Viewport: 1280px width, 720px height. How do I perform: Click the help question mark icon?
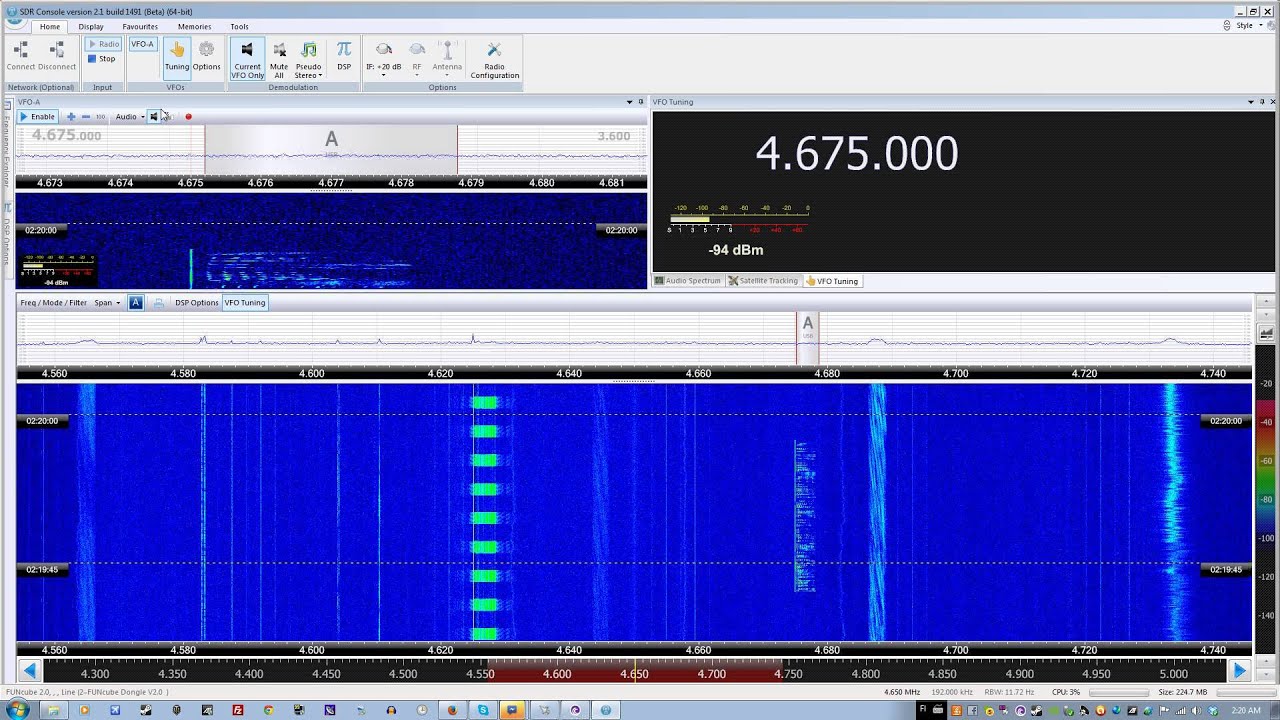tap(1270, 26)
